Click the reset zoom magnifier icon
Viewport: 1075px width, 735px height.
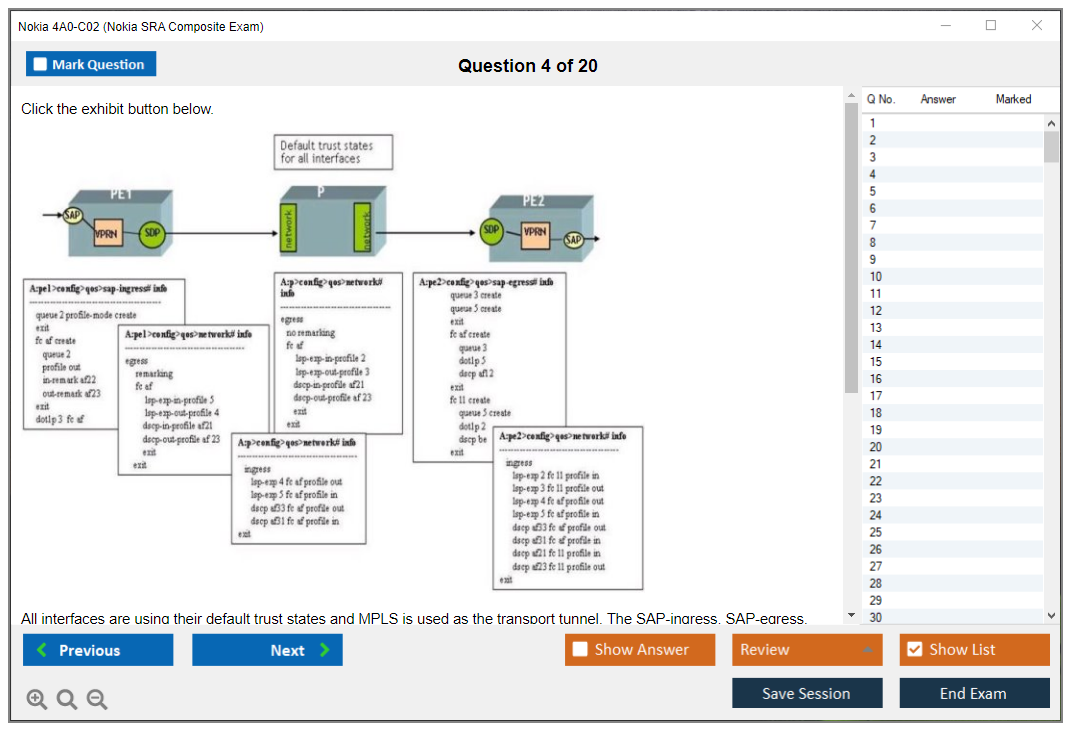coord(66,700)
